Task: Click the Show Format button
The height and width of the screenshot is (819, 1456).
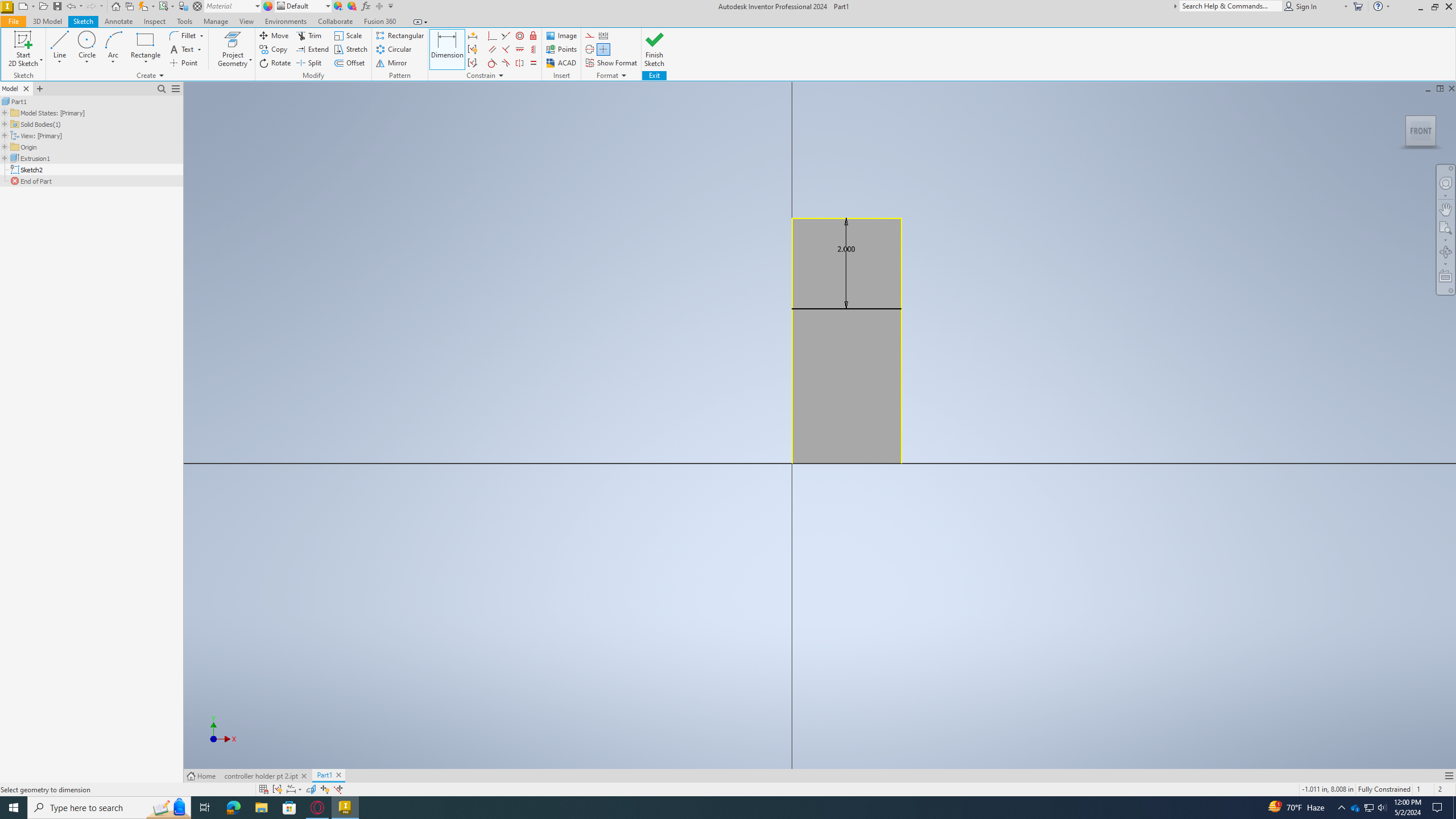Action: pyautogui.click(x=611, y=63)
